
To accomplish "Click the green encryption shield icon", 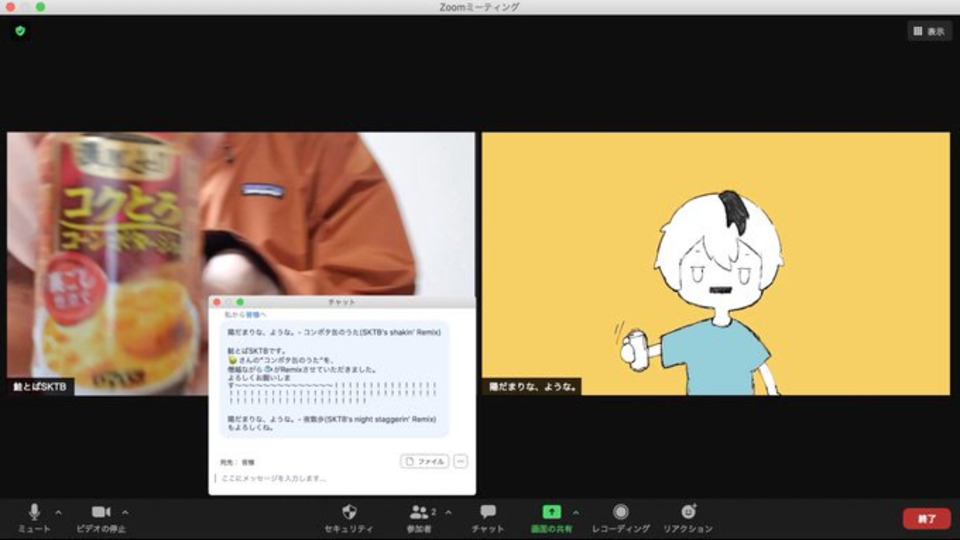I will 20,31.
